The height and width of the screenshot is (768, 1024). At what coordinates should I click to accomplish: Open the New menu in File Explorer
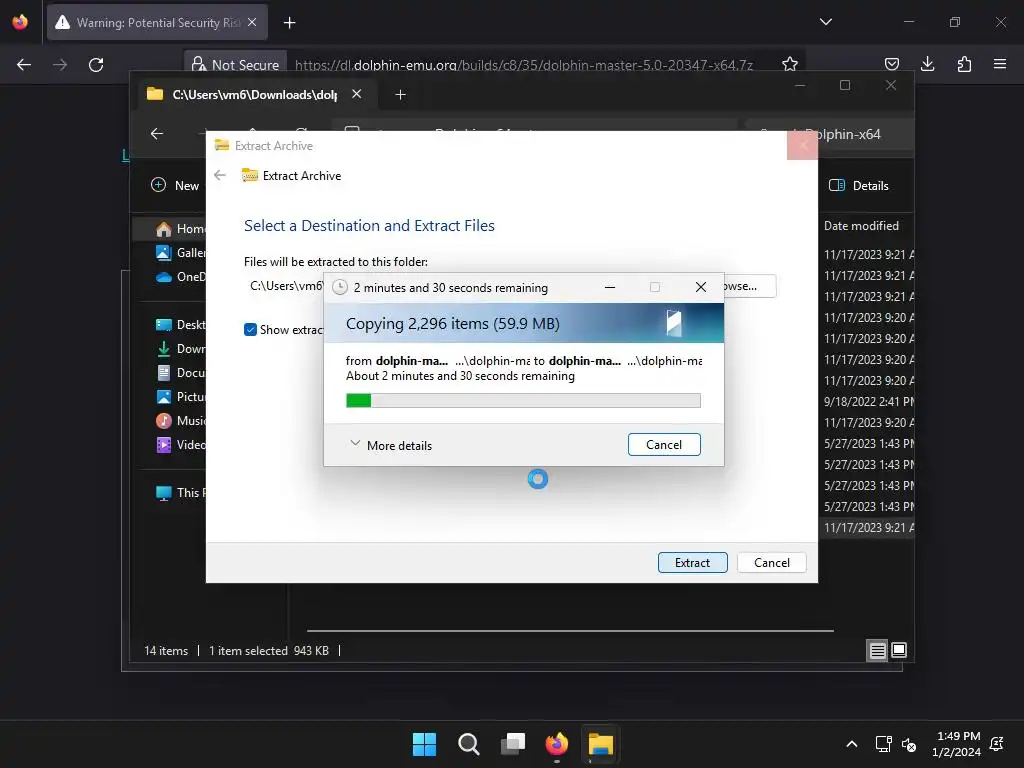pyautogui.click(x=176, y=185)
